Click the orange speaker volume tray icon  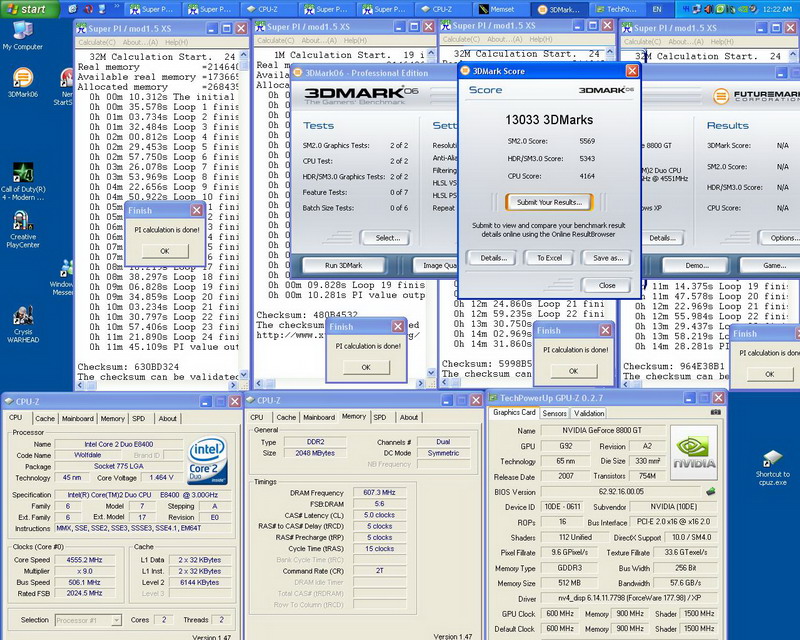(x=709, y=9)
